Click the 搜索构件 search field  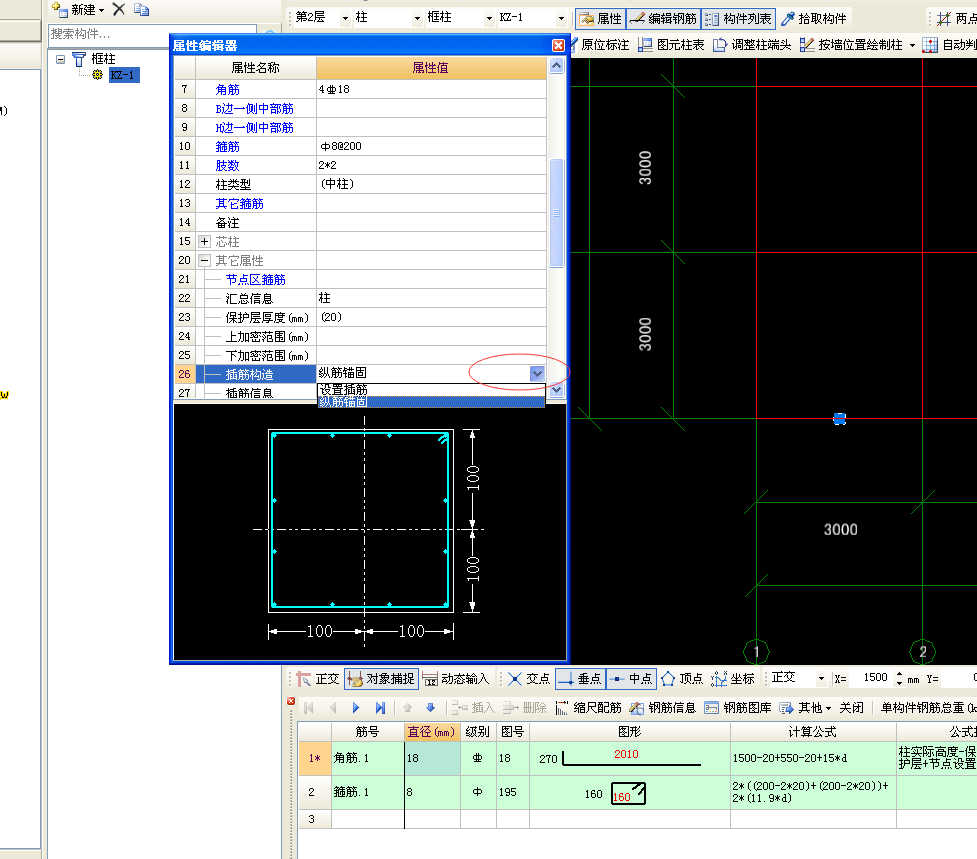(x=151, y=34)
